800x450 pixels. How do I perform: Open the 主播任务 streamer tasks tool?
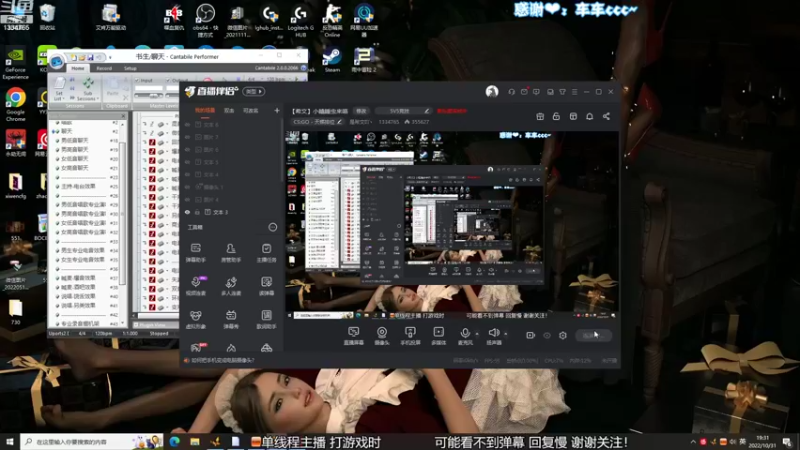tap(266, 250)
